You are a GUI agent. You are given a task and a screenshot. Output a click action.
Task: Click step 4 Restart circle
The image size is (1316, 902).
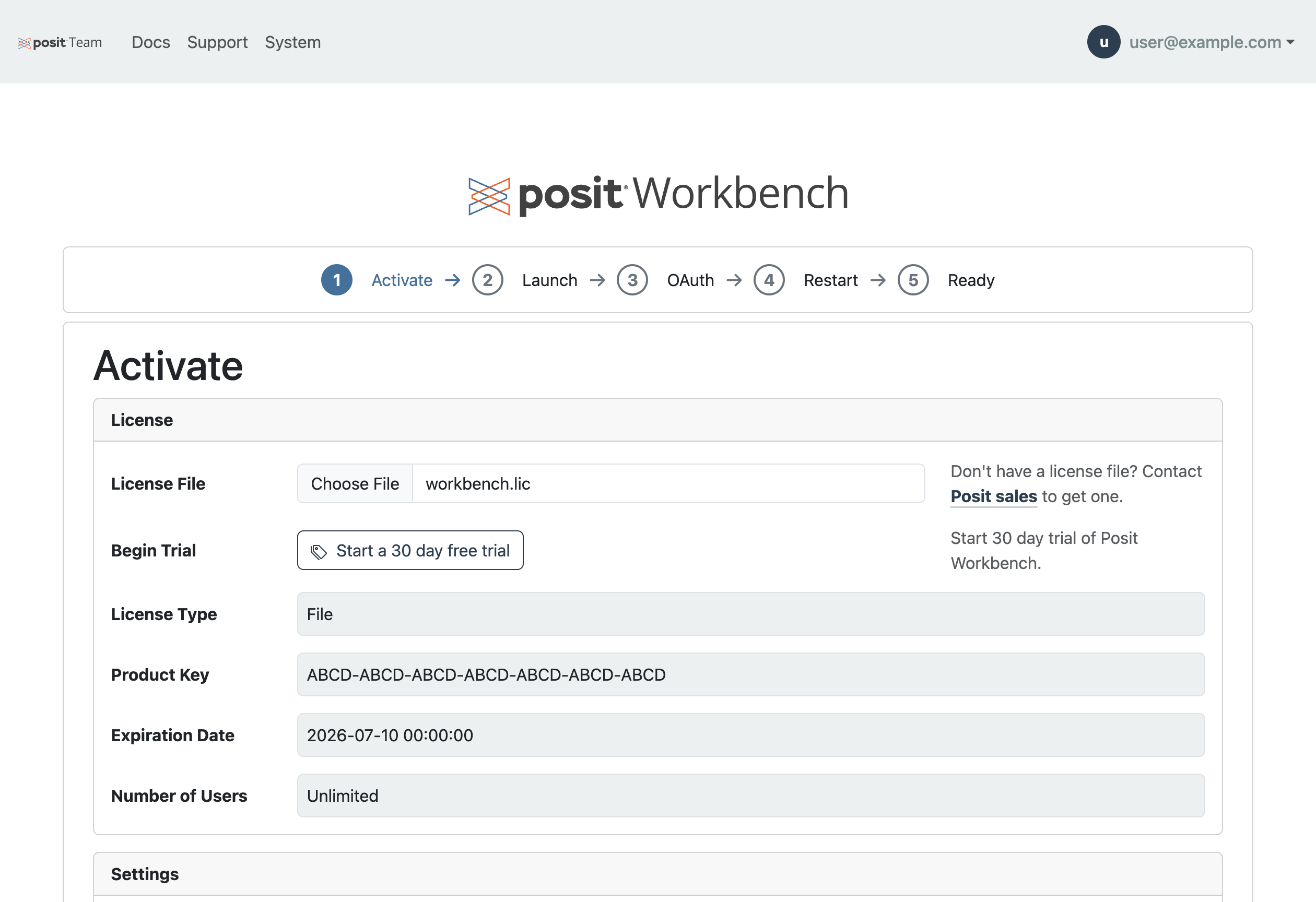pos(768,280)
